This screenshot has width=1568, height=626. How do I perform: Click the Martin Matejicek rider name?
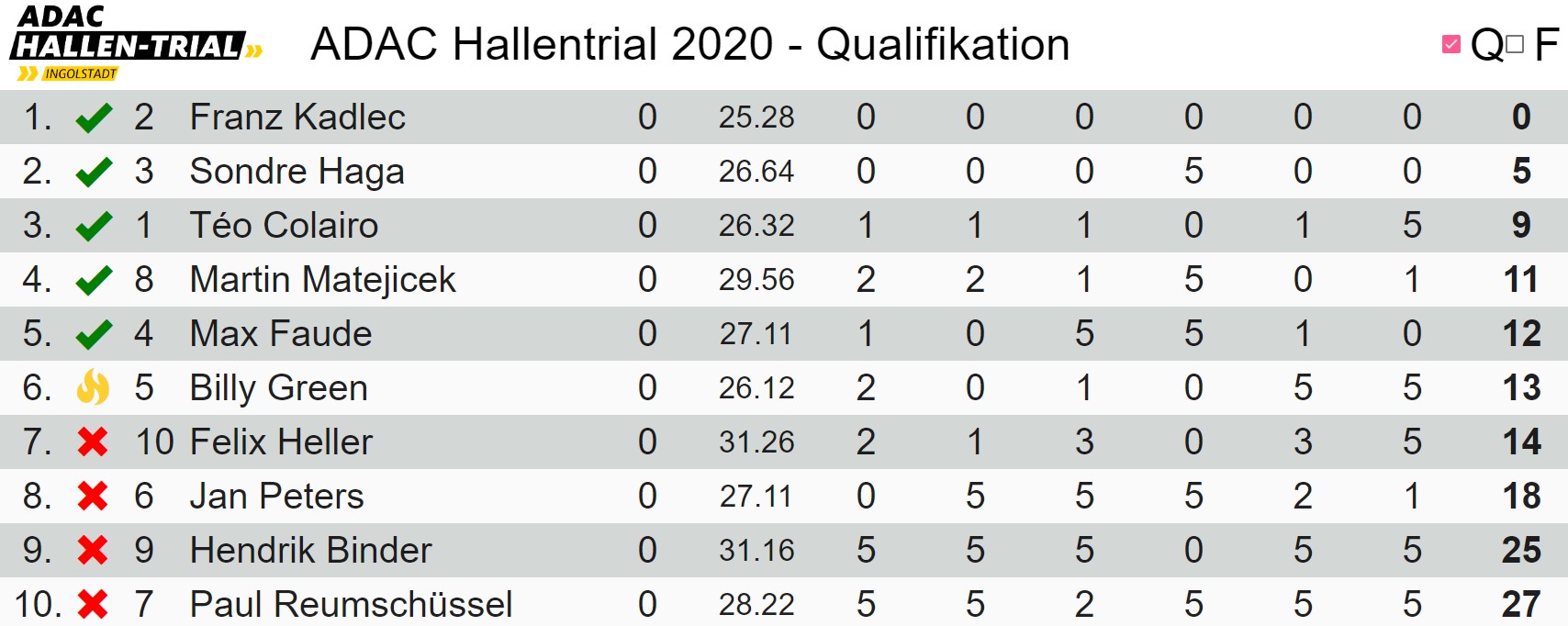coord(322,280)
